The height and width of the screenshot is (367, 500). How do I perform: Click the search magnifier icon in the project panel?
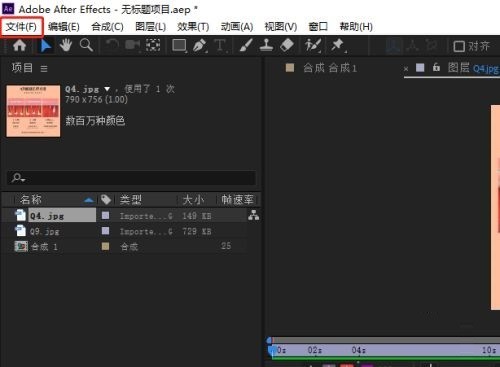[17, 178]
